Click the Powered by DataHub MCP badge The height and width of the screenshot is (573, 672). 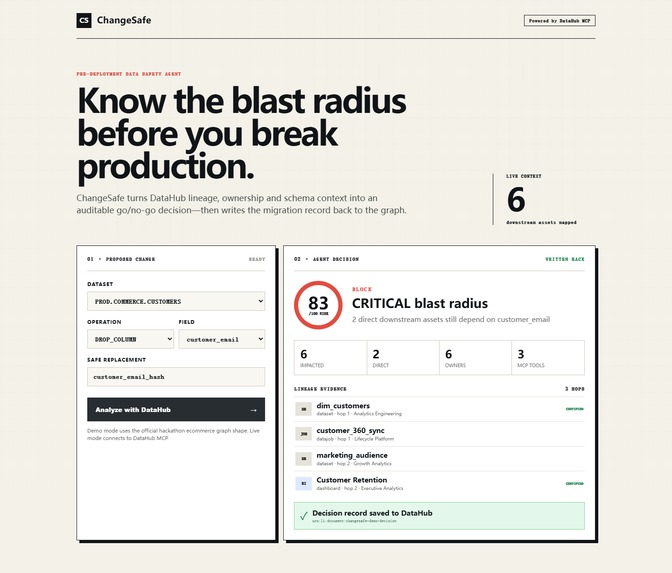coord(559,21)
